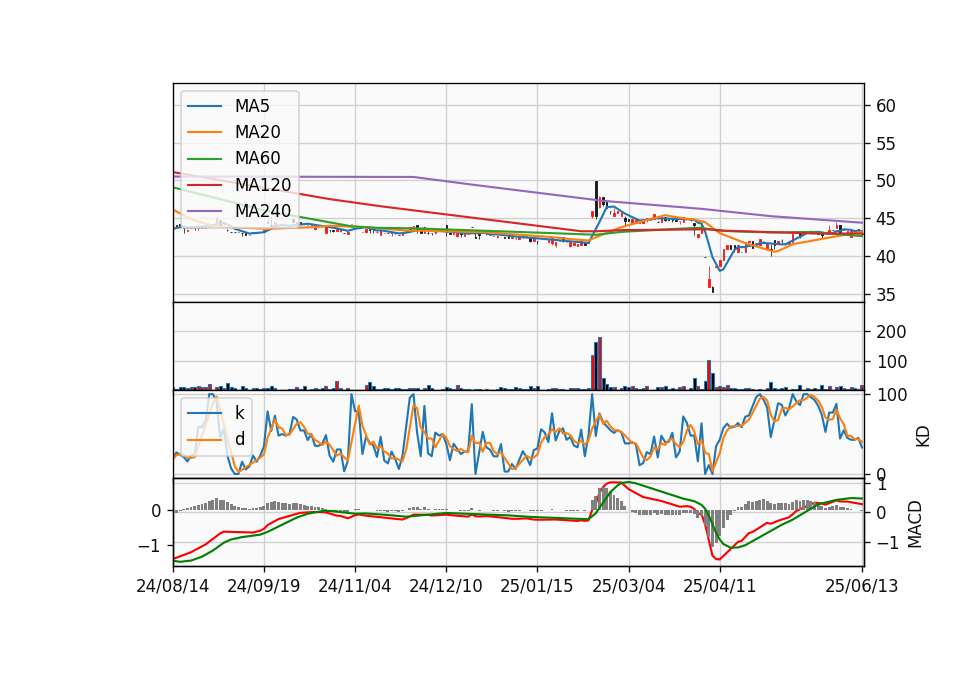Click the 'k' label in KD legend
Screen dimensions: 960x690
[239, 413]
